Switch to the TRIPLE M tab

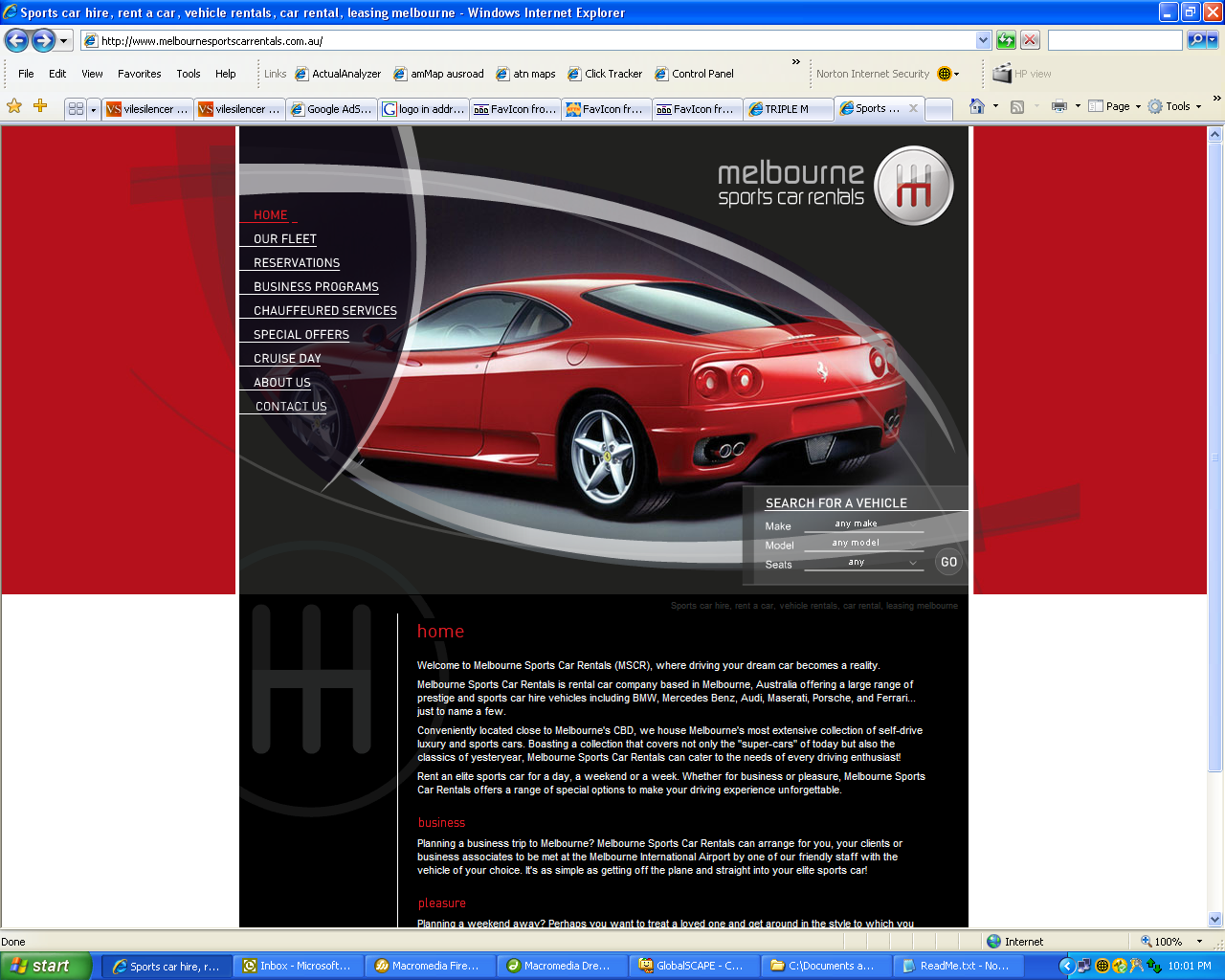[x=788, y=109]
